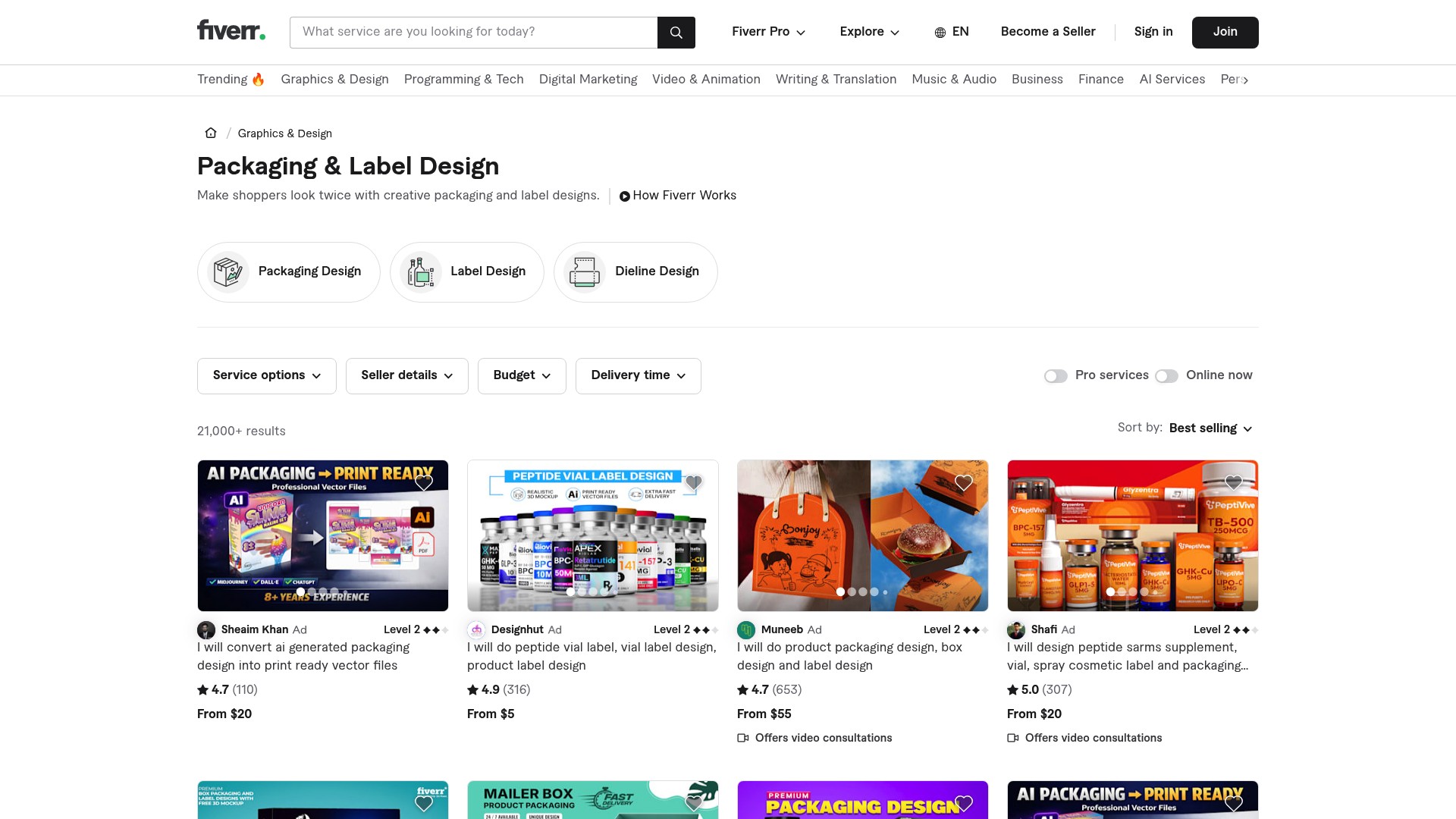Go to the home breadcrumb icon

pos(211,133)
